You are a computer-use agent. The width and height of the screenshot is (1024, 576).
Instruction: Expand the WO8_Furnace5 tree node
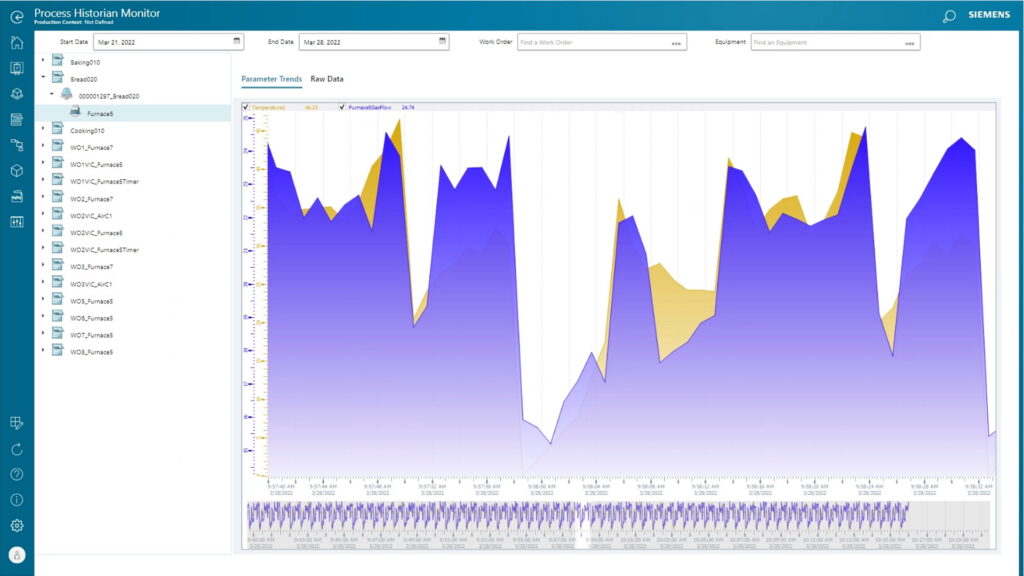[x=44, y=350]
